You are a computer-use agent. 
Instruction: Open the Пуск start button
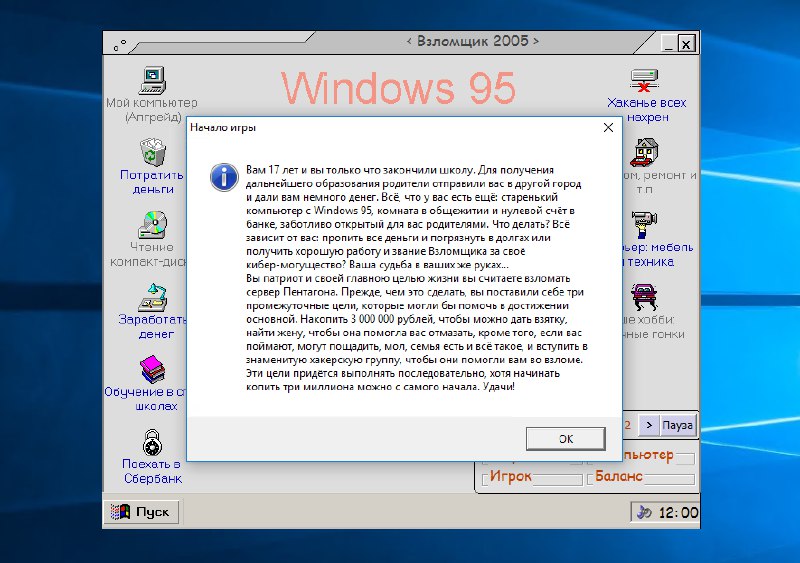tap(141, 512)
